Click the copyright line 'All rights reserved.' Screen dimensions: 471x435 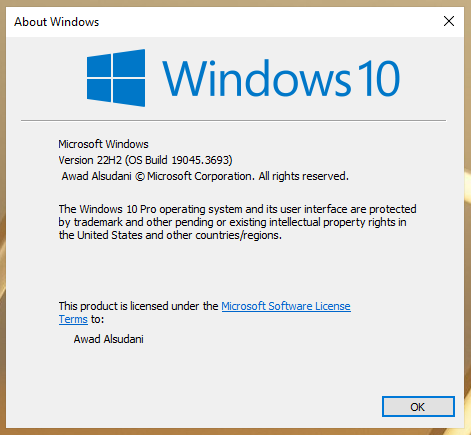click(x=304, y=176)
